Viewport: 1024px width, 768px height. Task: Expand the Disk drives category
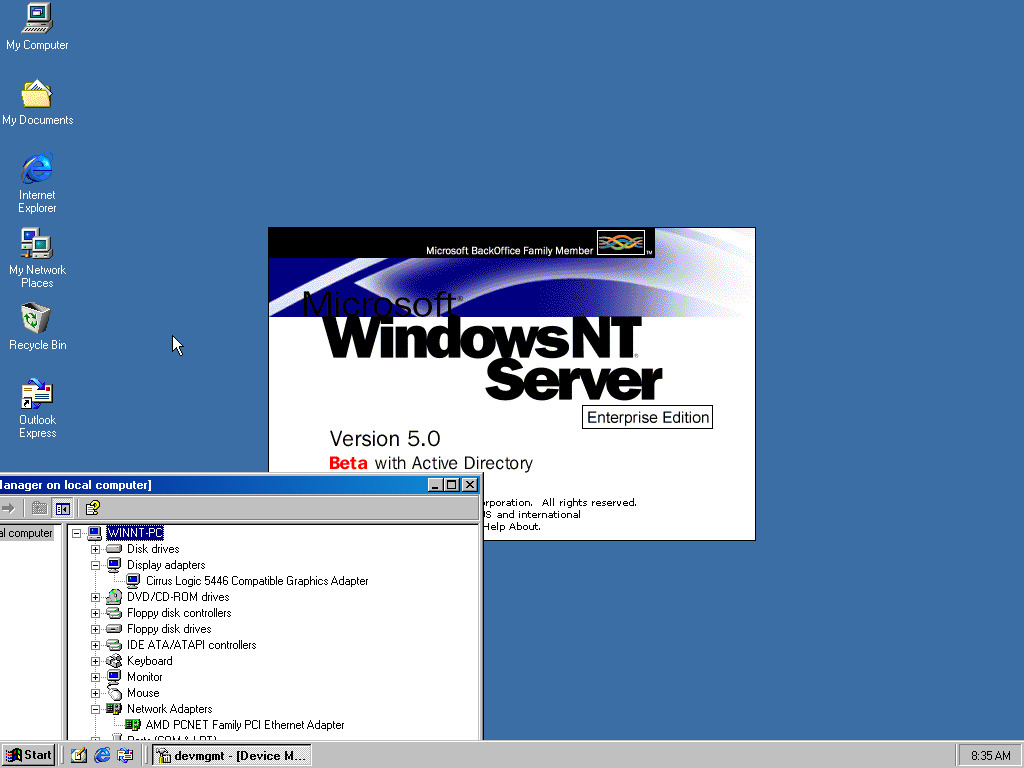[x=95, y=549]
